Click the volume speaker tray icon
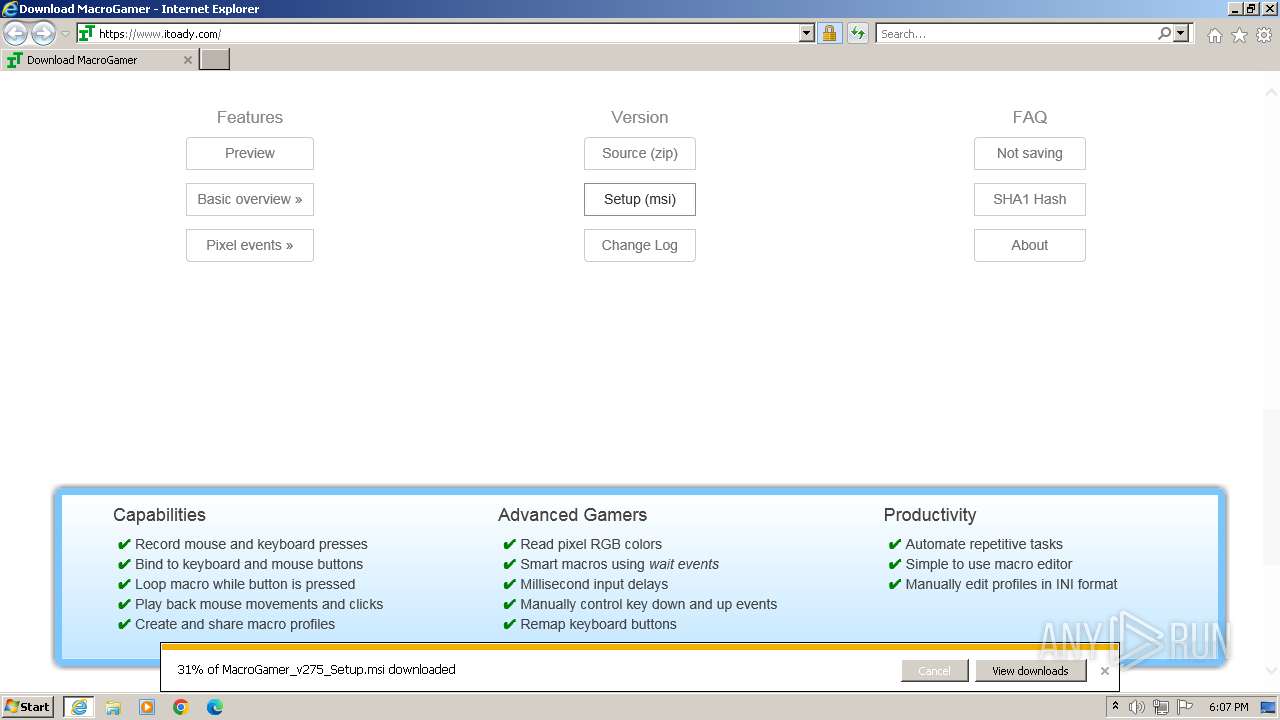This screenshot has width=1280, height=720. click(1137, 707)
